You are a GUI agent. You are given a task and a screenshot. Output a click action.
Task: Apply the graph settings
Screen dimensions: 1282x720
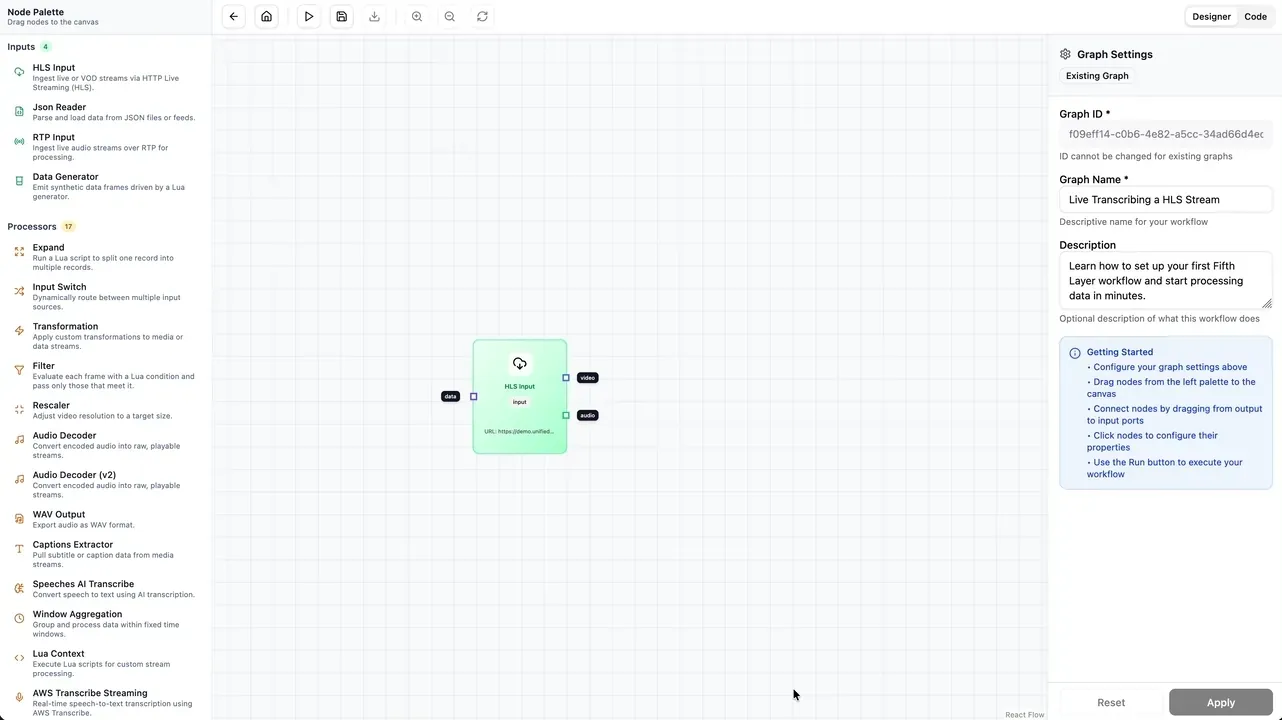[x=1220, y=702]
